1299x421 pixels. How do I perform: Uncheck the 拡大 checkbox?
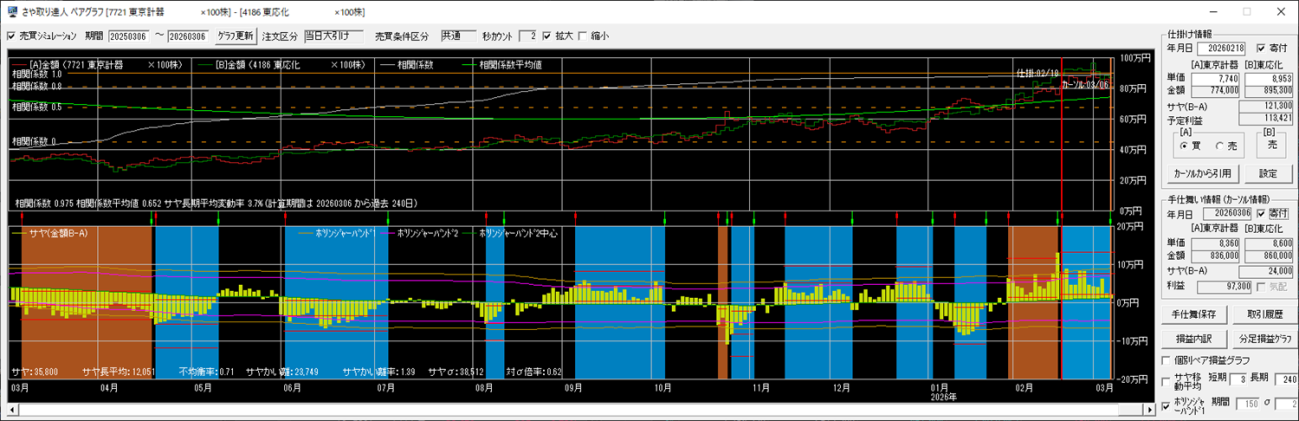pyautogui.click(x=547, y=36)
